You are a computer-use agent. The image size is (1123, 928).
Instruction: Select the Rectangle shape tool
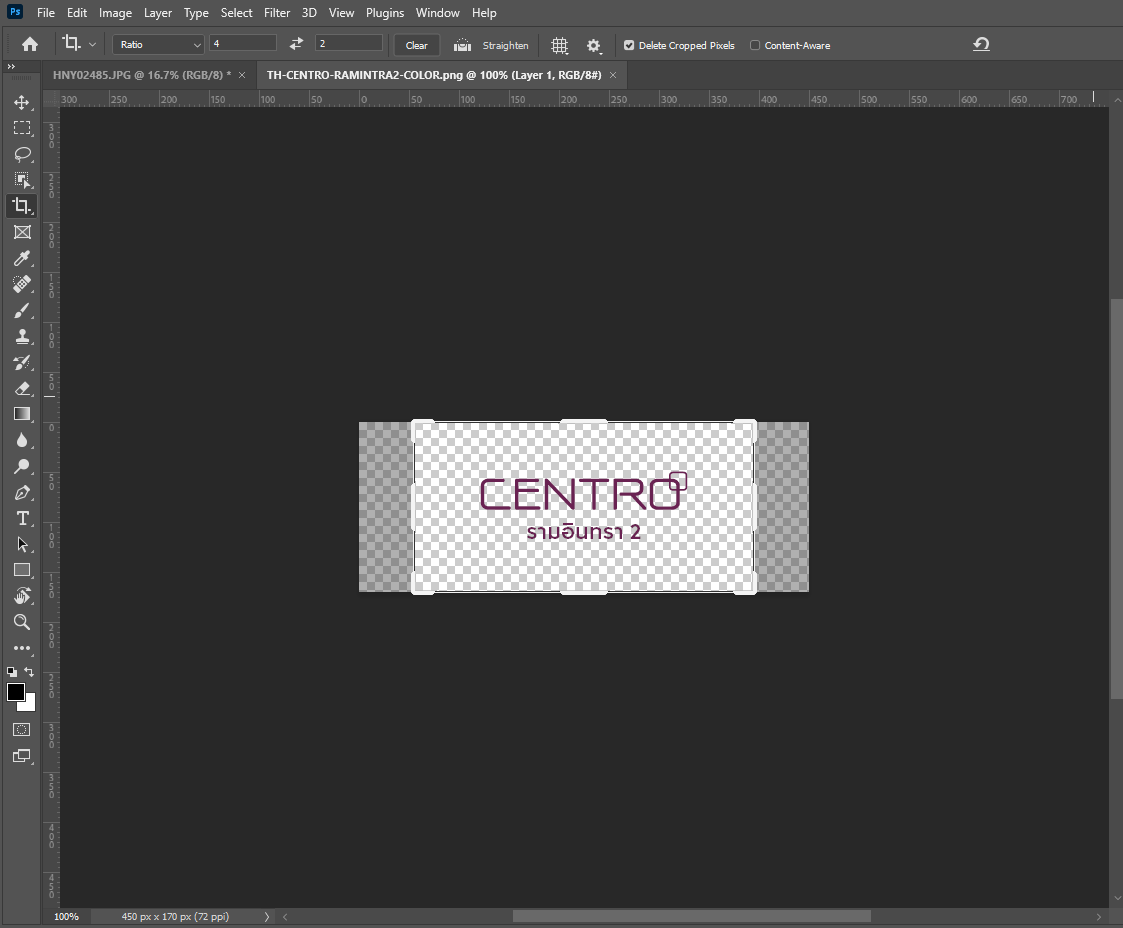click(22, 570)
